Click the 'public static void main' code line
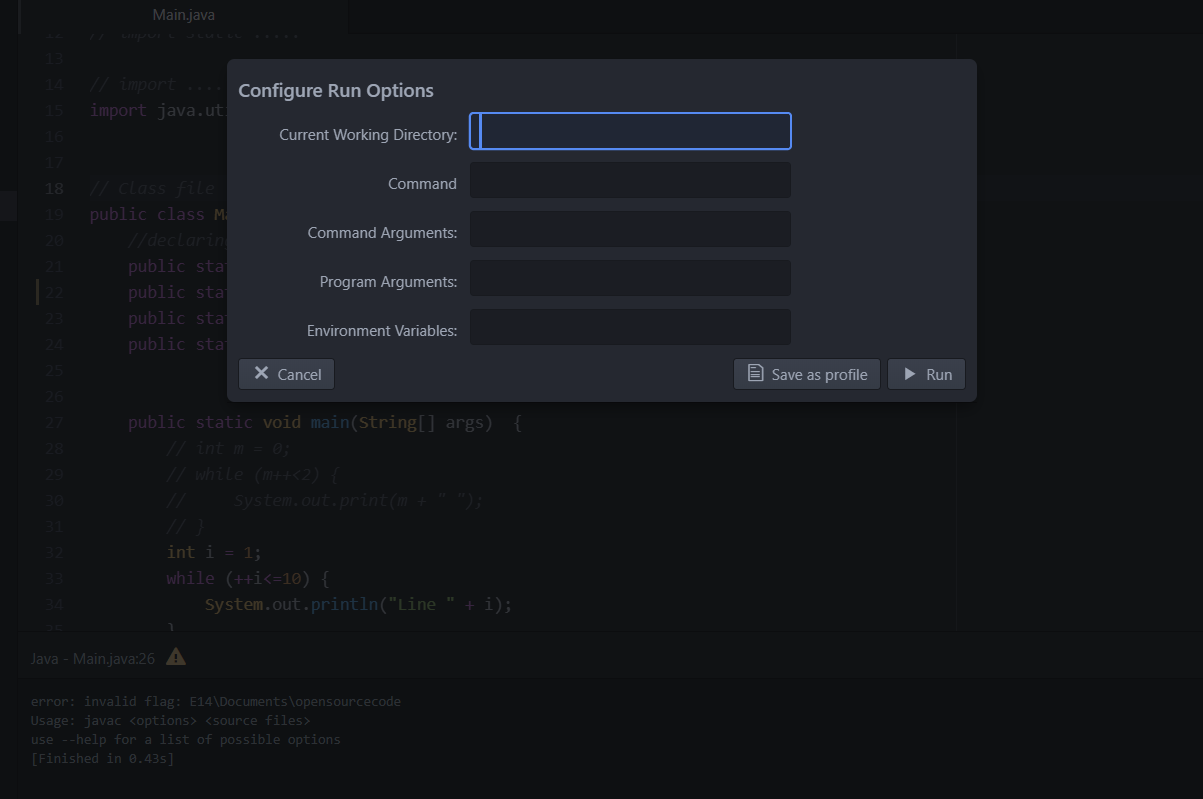 pos(325,422)
